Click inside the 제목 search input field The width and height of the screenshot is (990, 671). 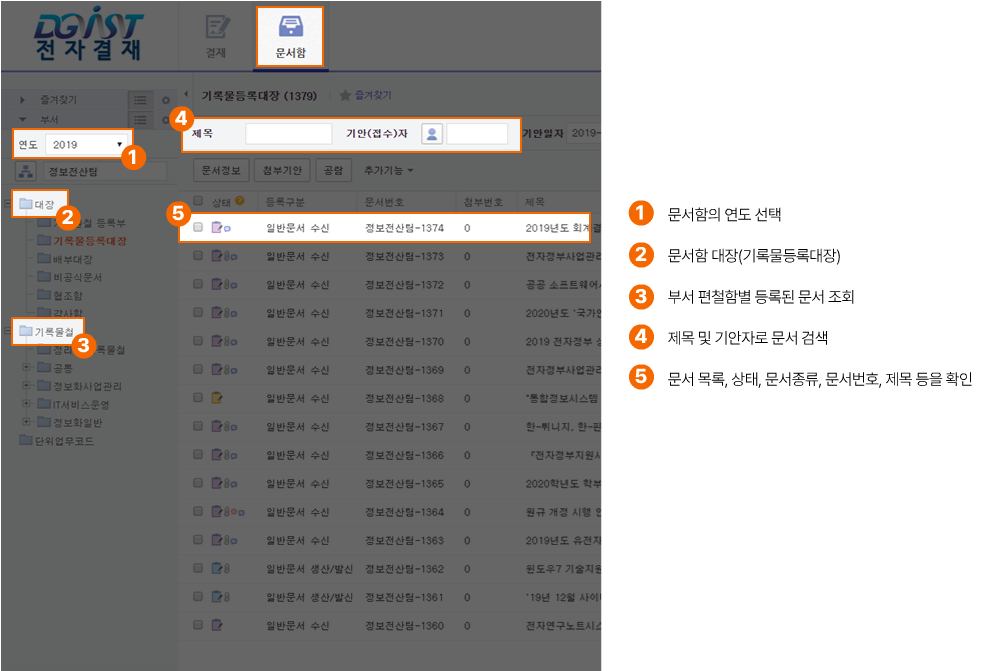[x=290, y=132]
